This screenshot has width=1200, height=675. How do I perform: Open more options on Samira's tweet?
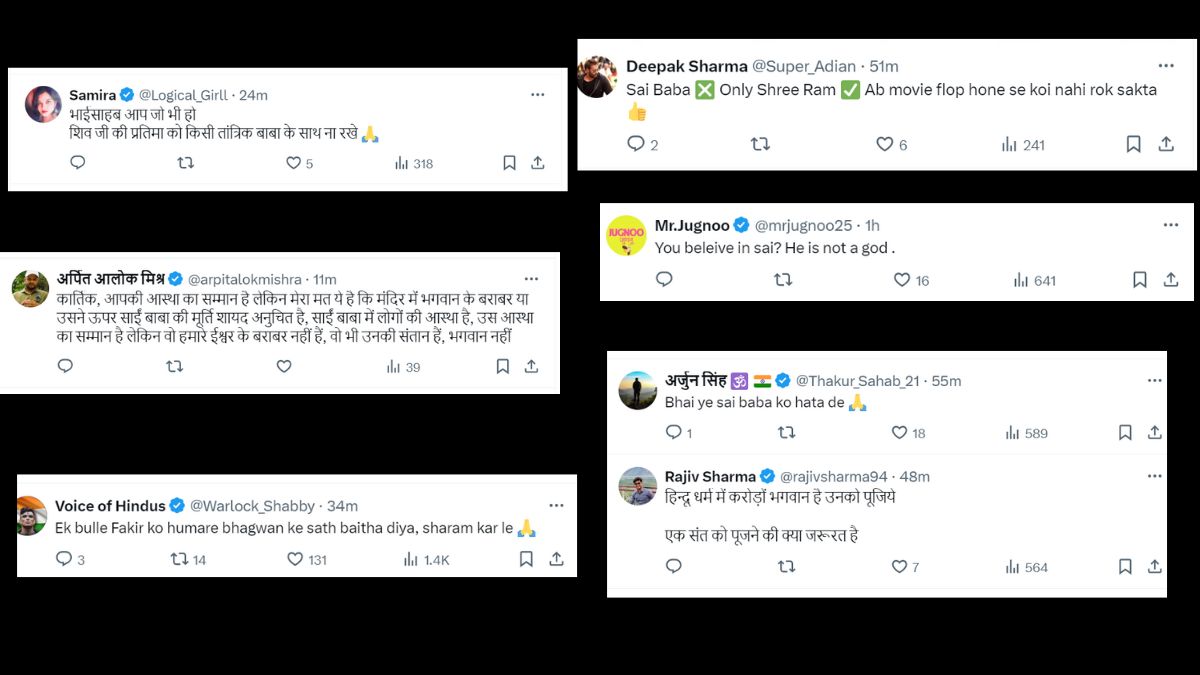(x=537, y=95)
